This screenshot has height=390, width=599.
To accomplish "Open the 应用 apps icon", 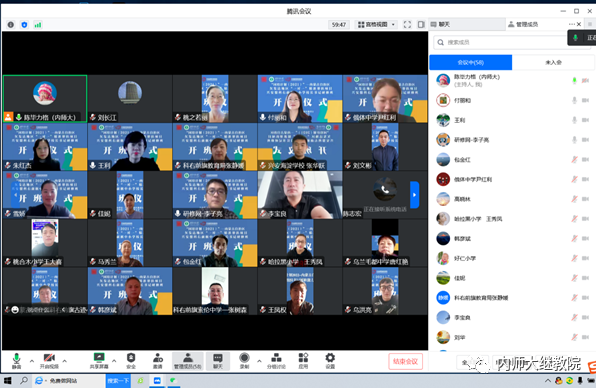I will (303, 361).
